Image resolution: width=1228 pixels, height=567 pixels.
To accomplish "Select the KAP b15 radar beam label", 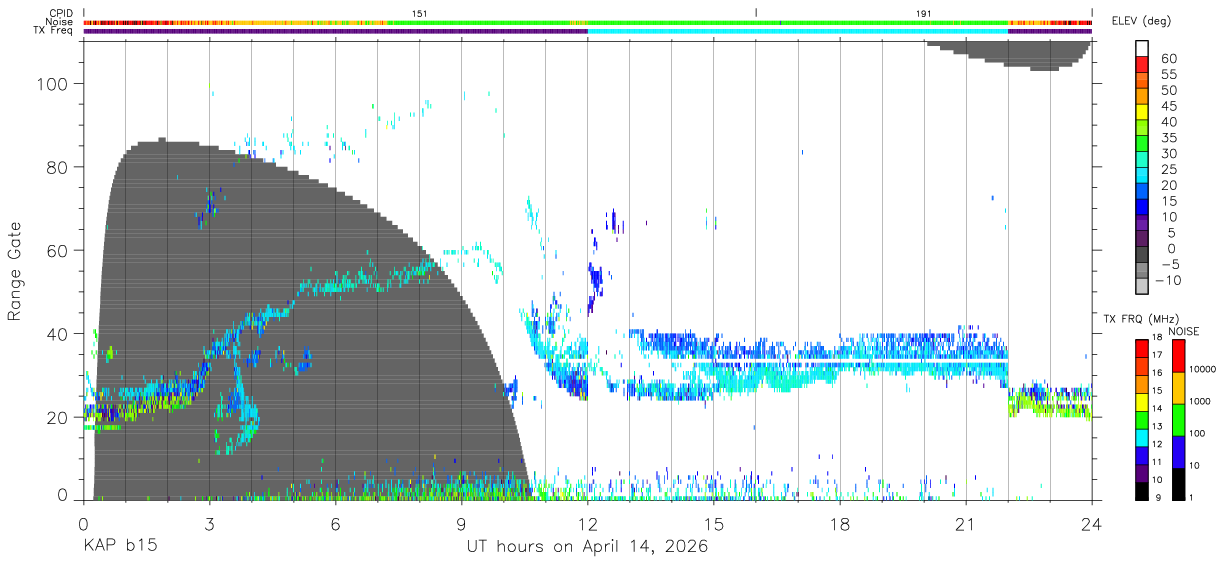I will [x=119, y=547].
